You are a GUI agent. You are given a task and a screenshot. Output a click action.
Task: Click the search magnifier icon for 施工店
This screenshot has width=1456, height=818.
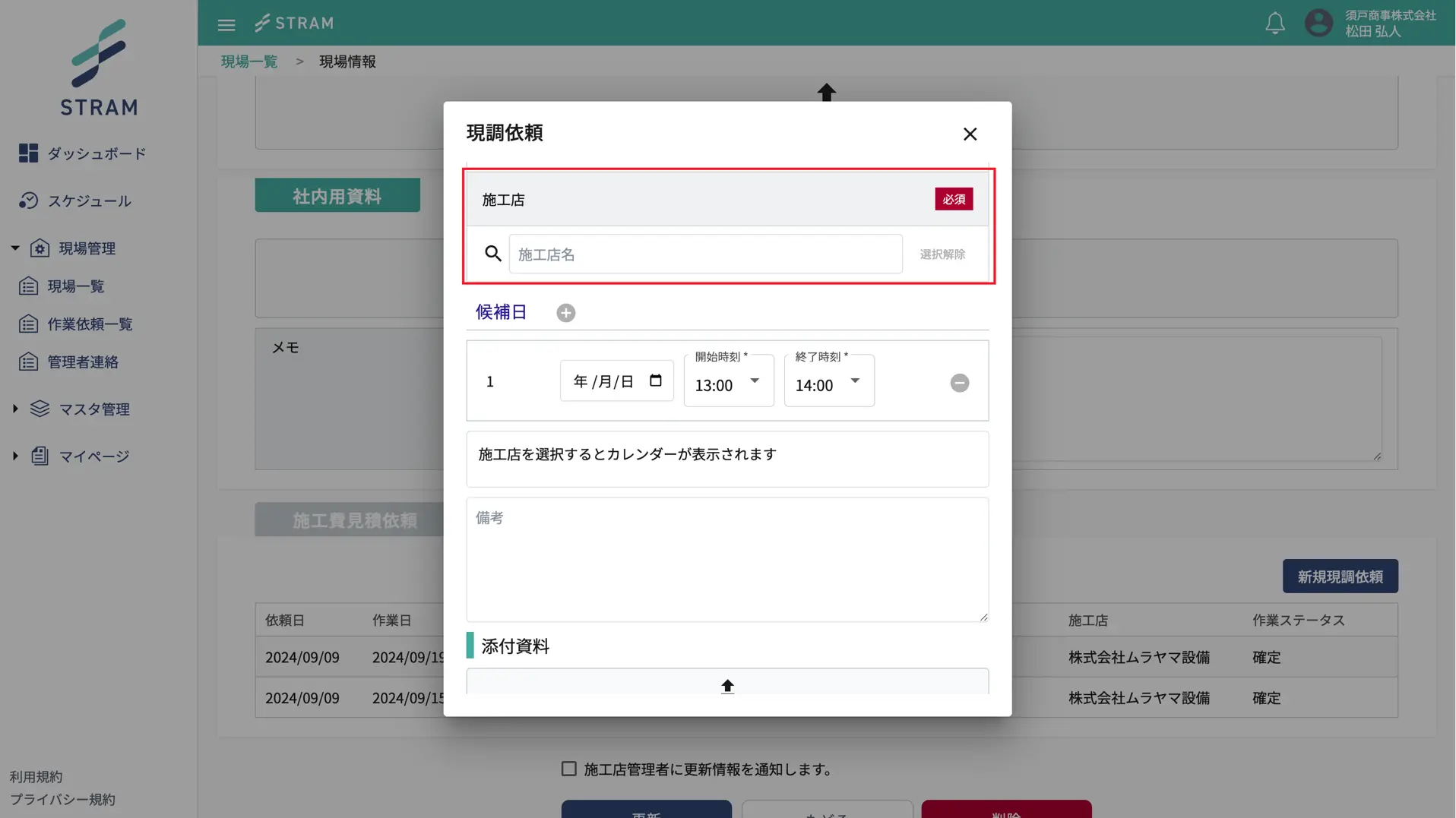[x=493, y=254]
